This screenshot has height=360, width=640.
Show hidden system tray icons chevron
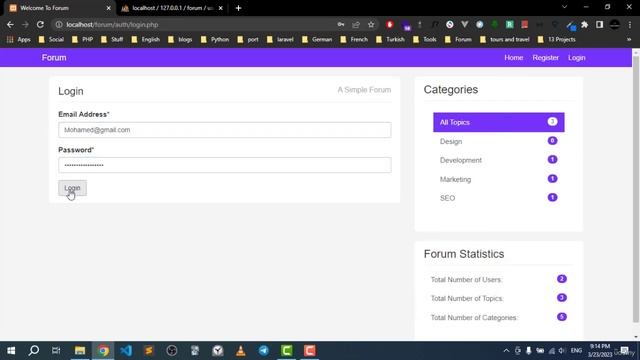506,351
